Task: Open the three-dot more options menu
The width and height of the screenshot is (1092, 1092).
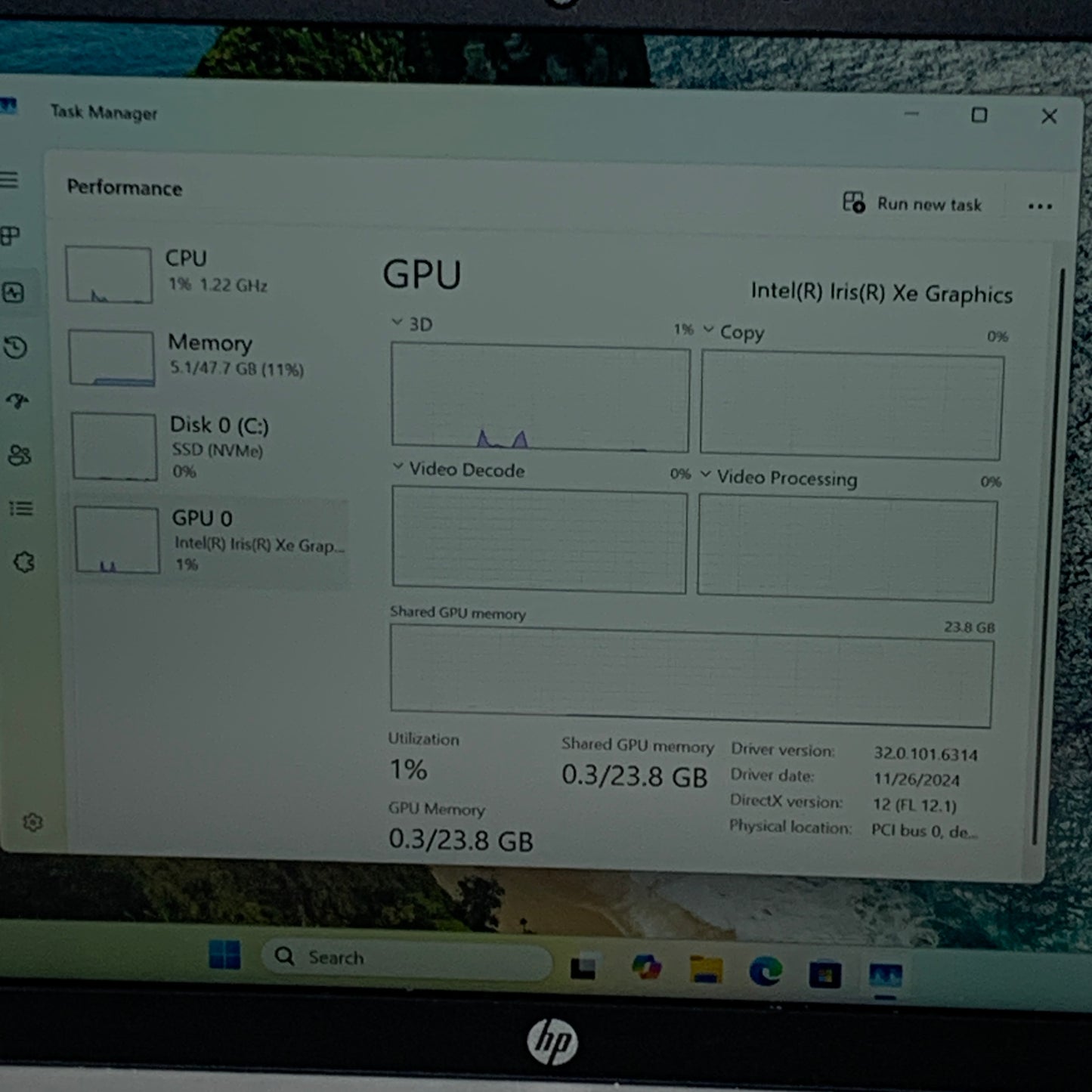Action: click(1040, 206)
